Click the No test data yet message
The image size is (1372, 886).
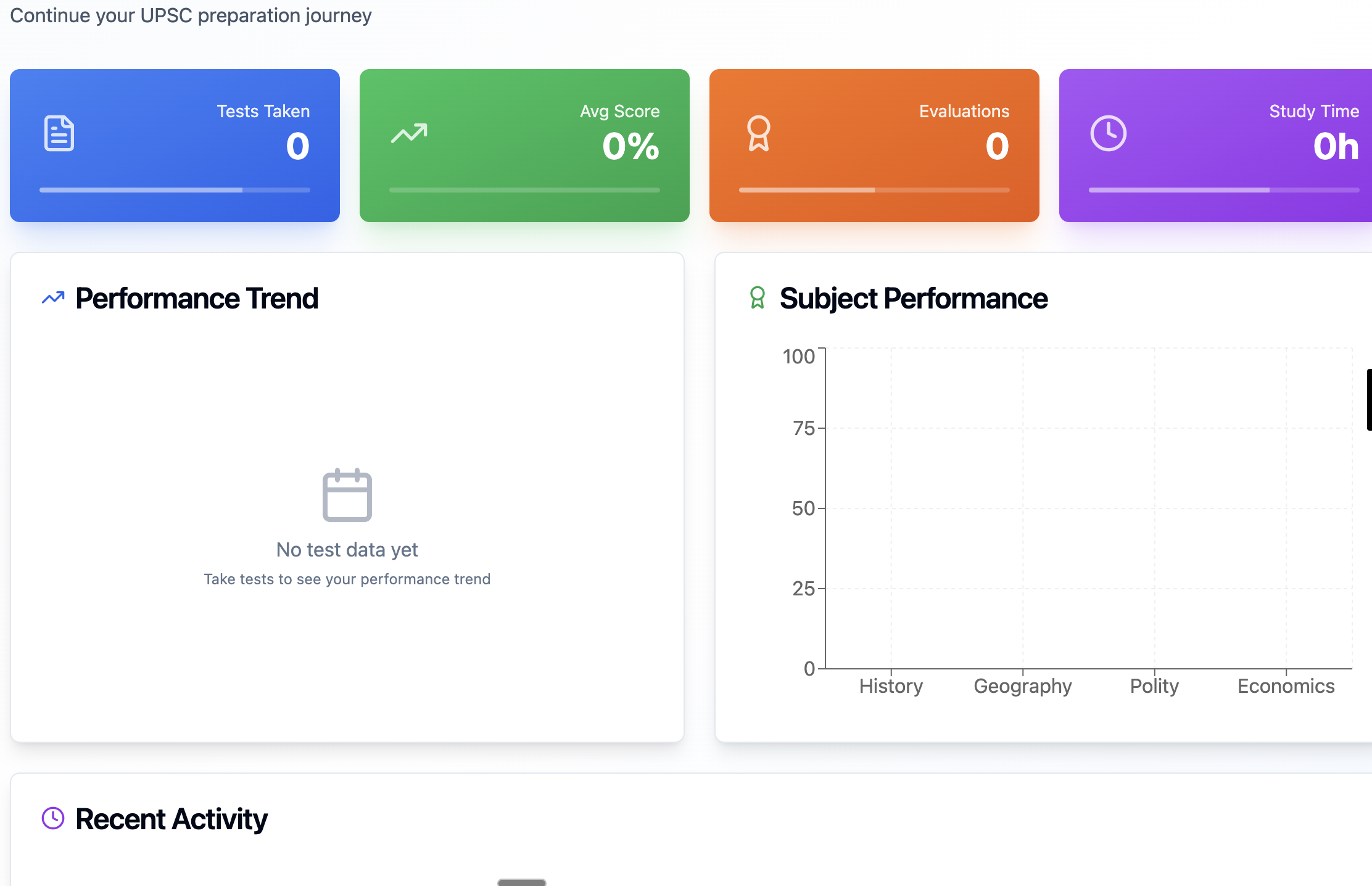[347, 550]
